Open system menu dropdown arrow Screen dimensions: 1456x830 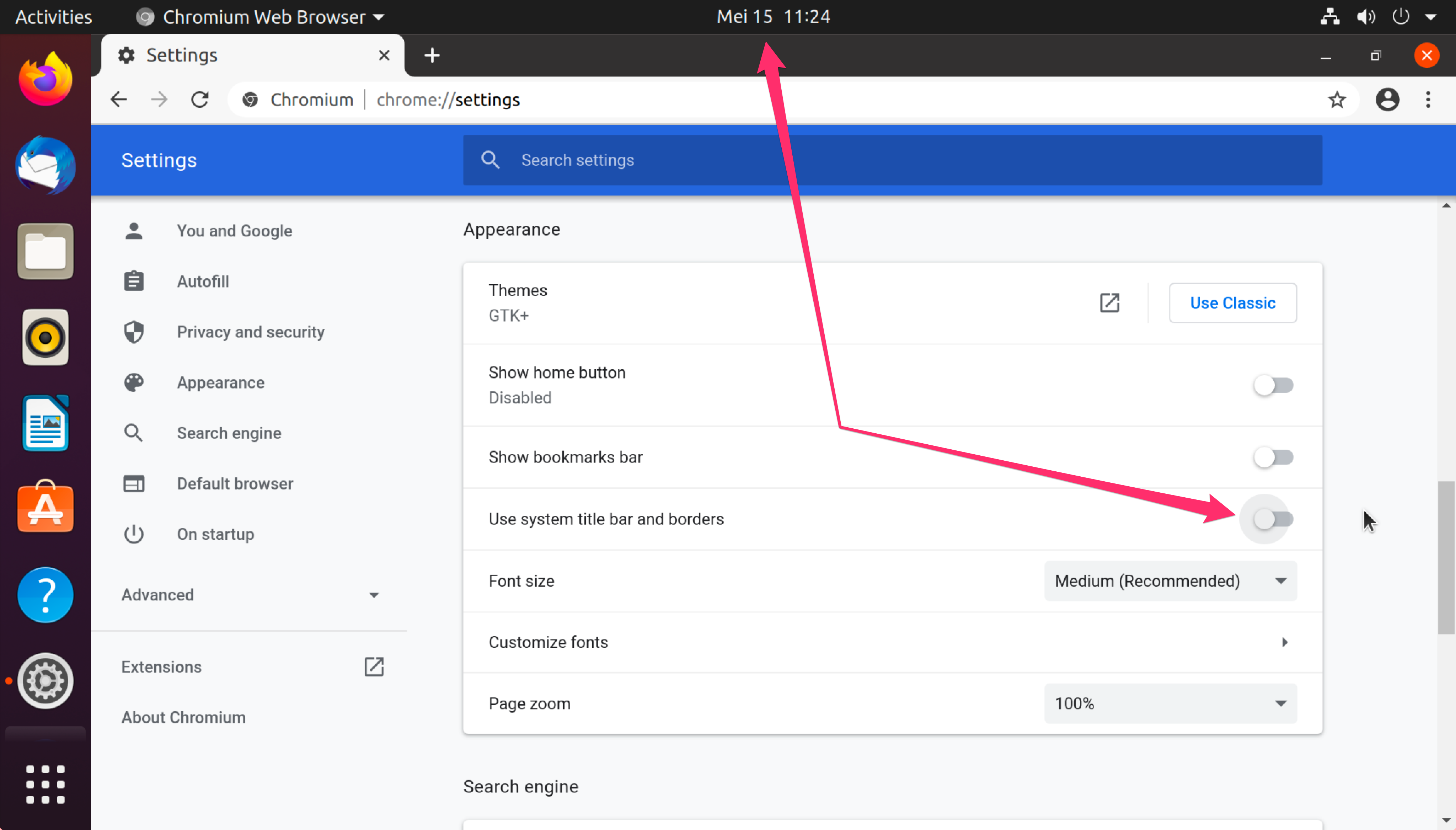(1431, 17)
